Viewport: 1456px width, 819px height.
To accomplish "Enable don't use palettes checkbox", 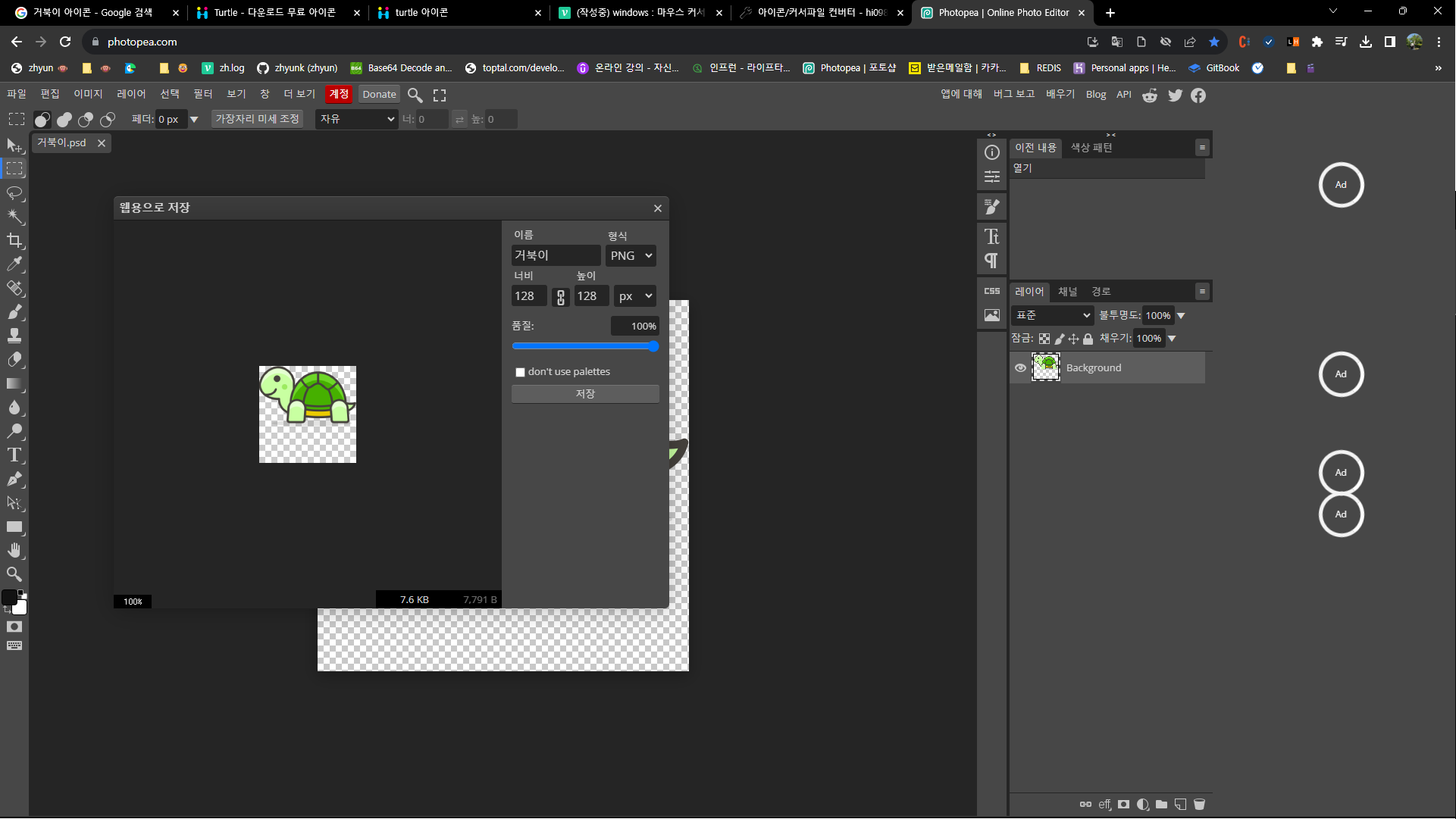I will click(x=520, y=372).
